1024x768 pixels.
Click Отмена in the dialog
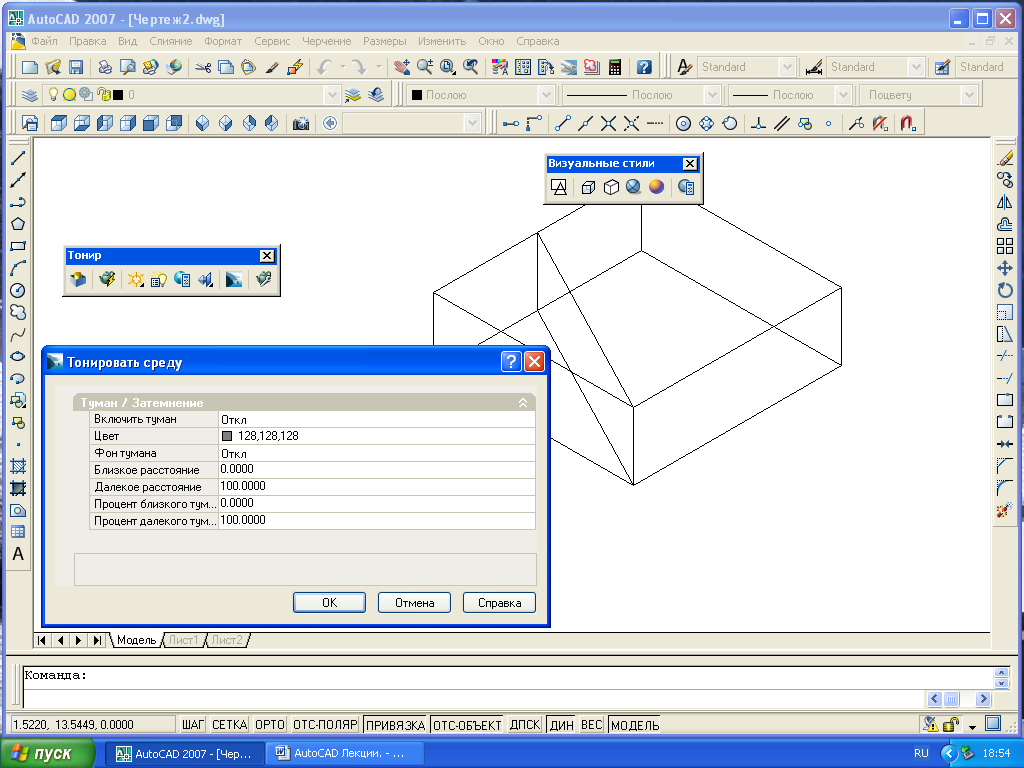click(x=414, y=602)
